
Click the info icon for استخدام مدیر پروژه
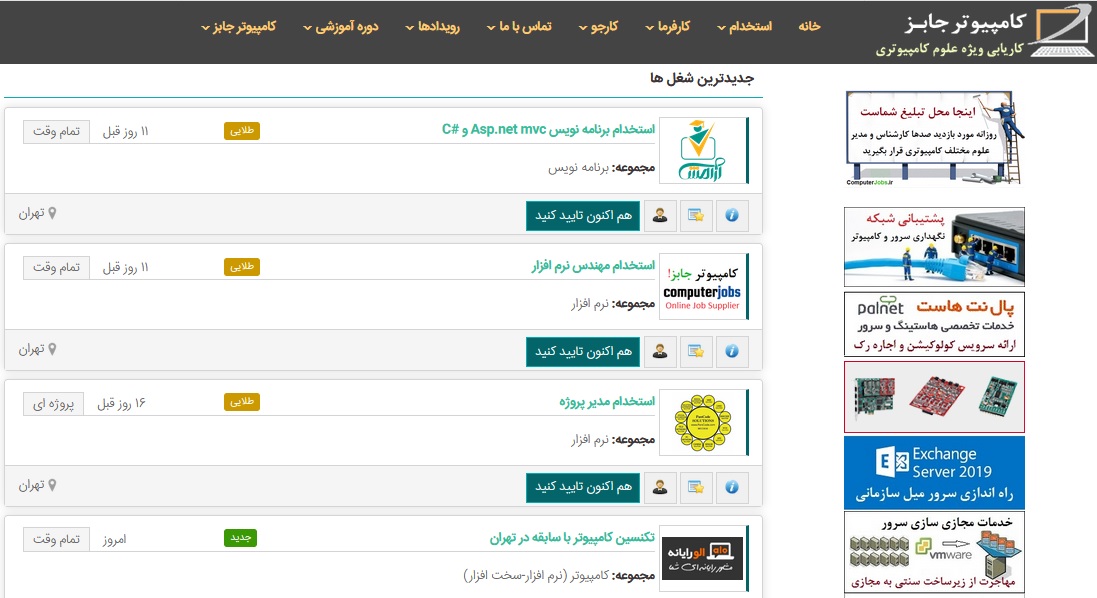[732, 487]
